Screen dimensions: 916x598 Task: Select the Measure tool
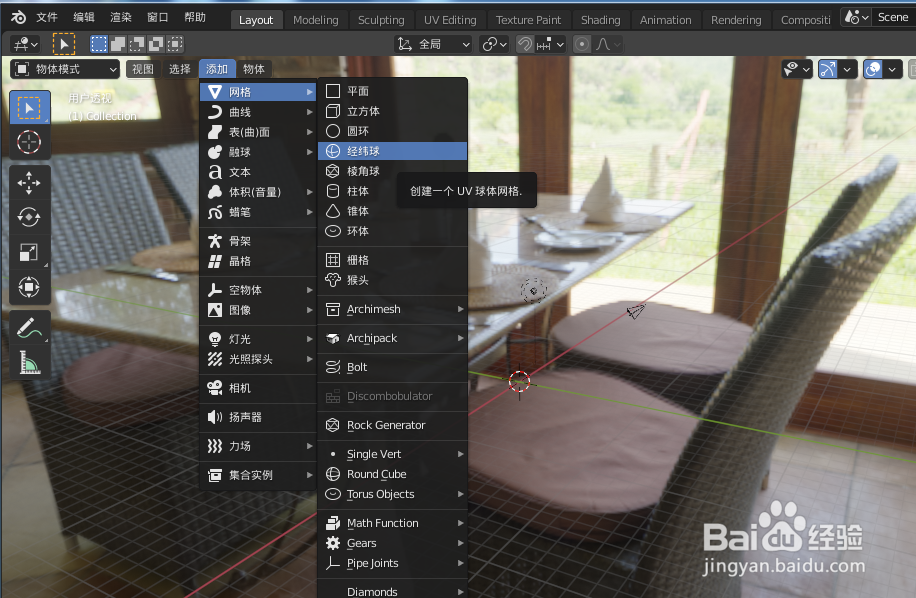coord(28,362)
